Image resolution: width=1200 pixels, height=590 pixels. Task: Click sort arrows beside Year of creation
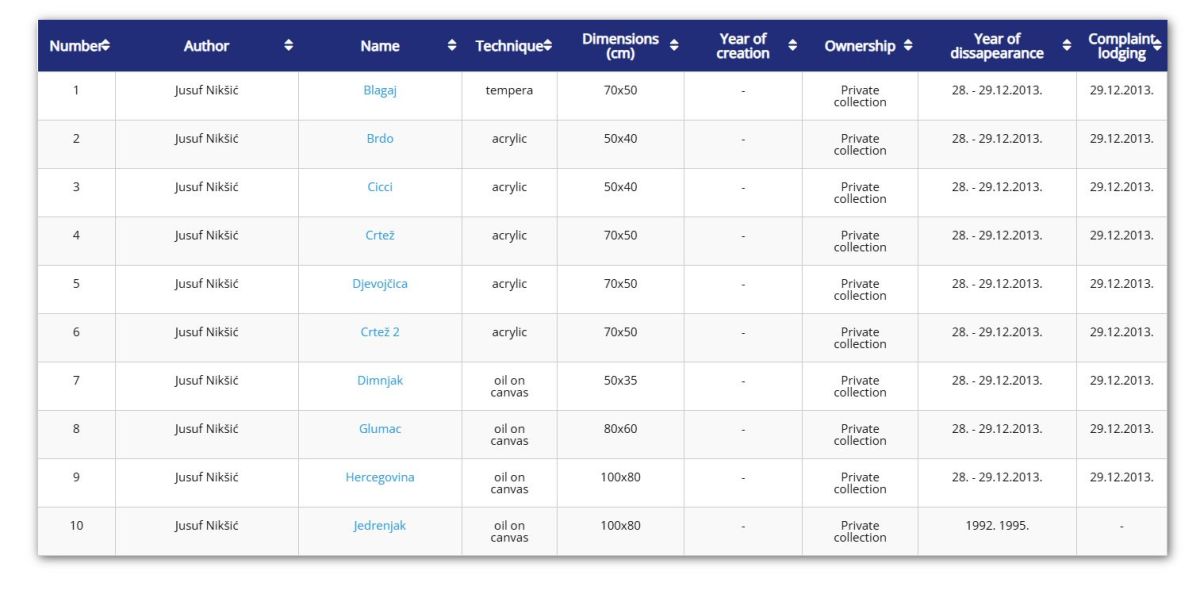[x=793, y=46]
